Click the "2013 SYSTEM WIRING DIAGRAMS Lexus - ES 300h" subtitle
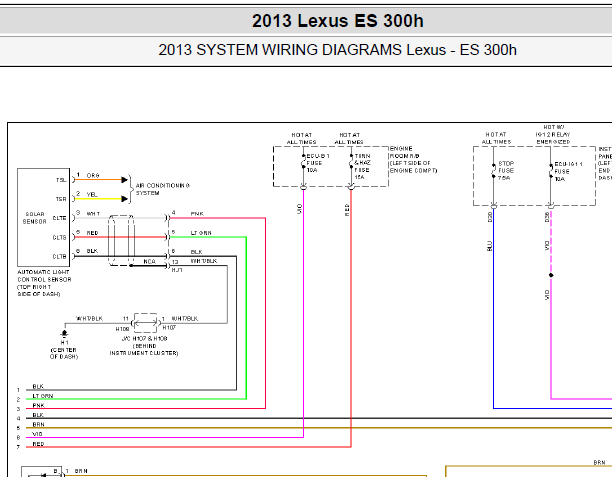Viewport: 612px width, 477px height. point(337,50)
